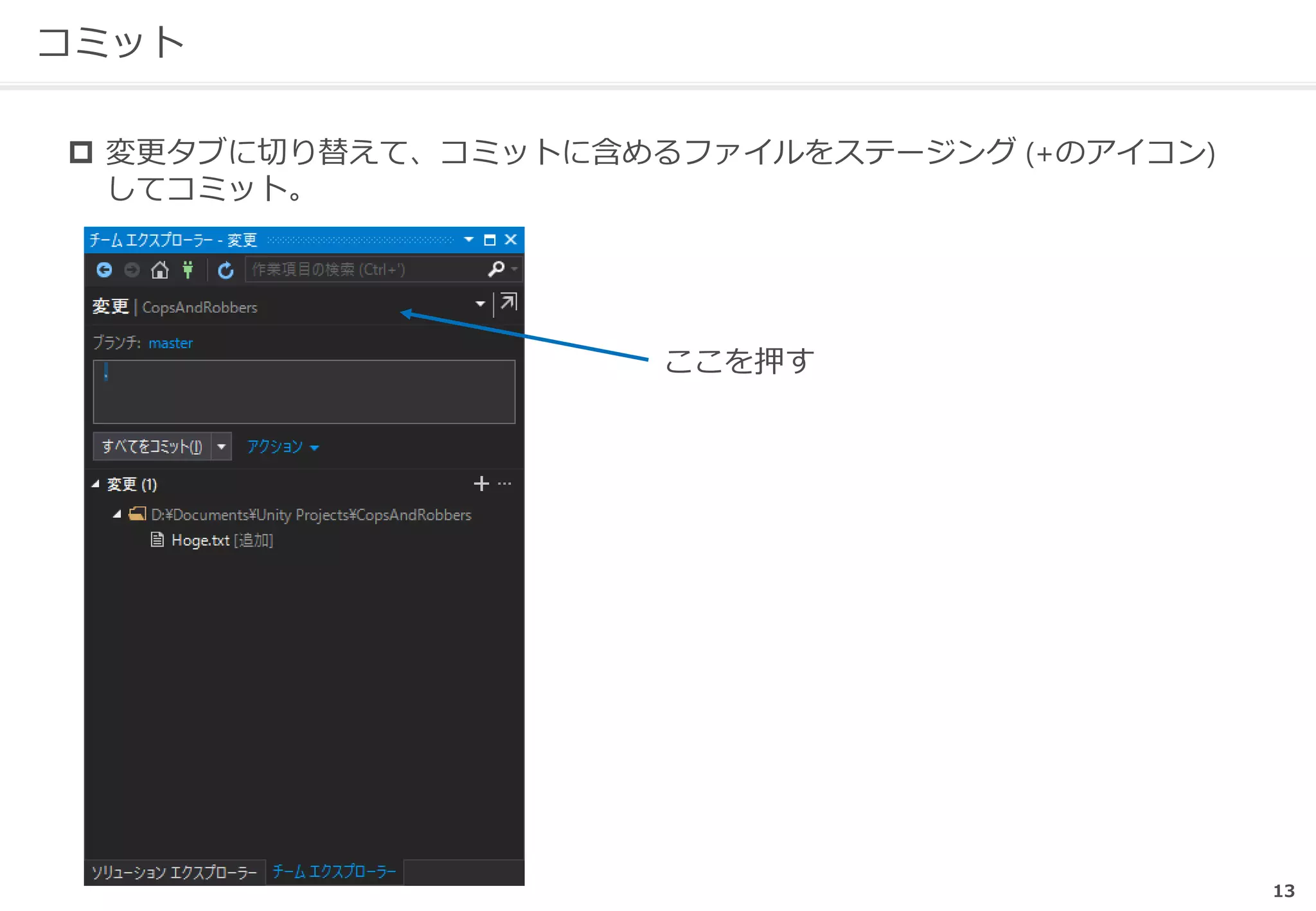1316x911 pixels.
Task: Open the ellipsis more options icon
Action: coord(504,484)
